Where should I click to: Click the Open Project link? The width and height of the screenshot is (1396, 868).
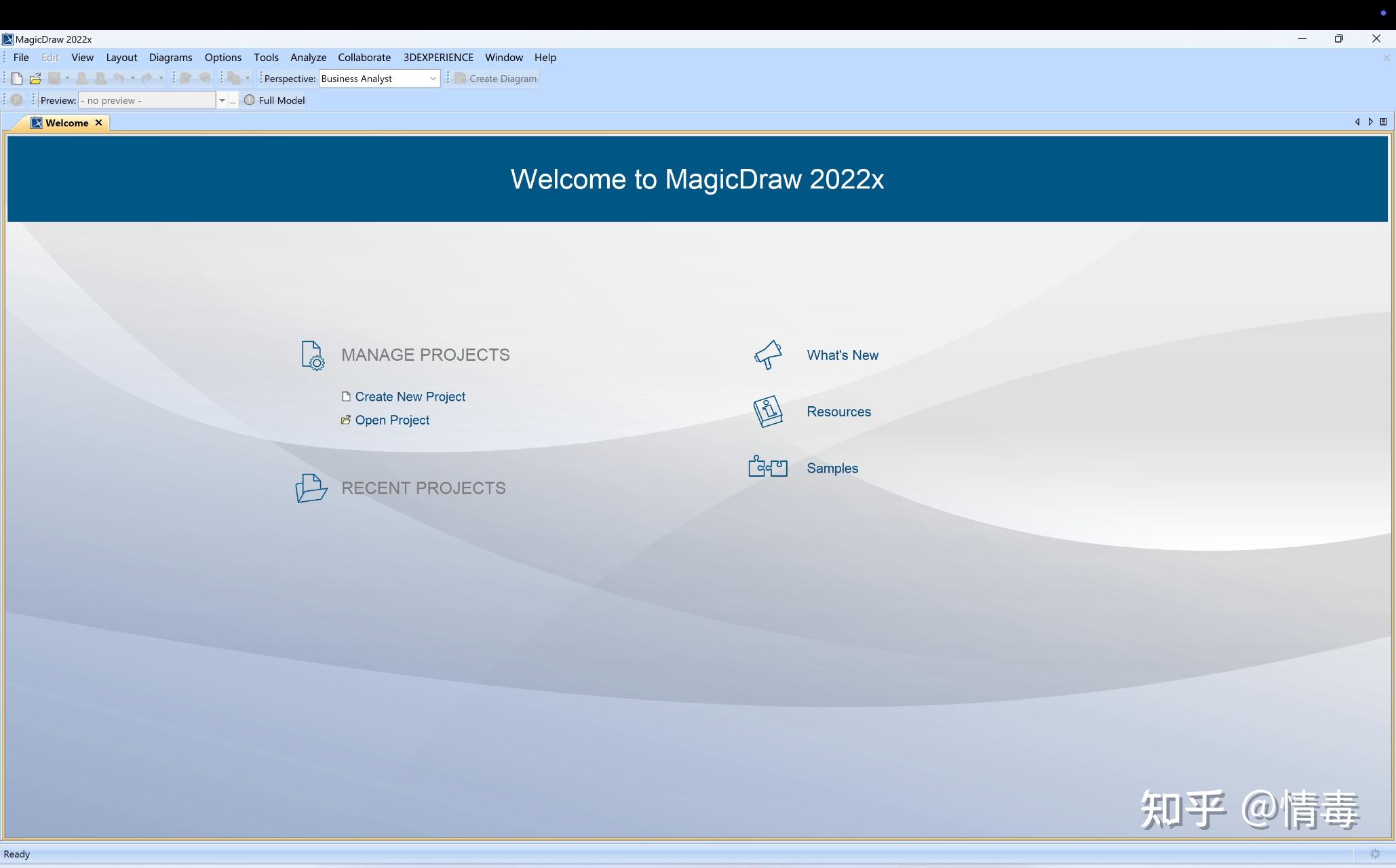point(392,420)
